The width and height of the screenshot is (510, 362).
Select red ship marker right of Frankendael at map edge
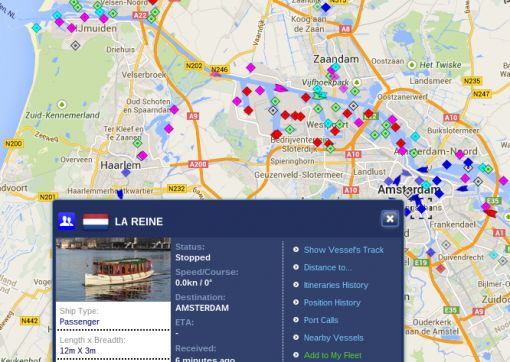click(x=491, y=213)
